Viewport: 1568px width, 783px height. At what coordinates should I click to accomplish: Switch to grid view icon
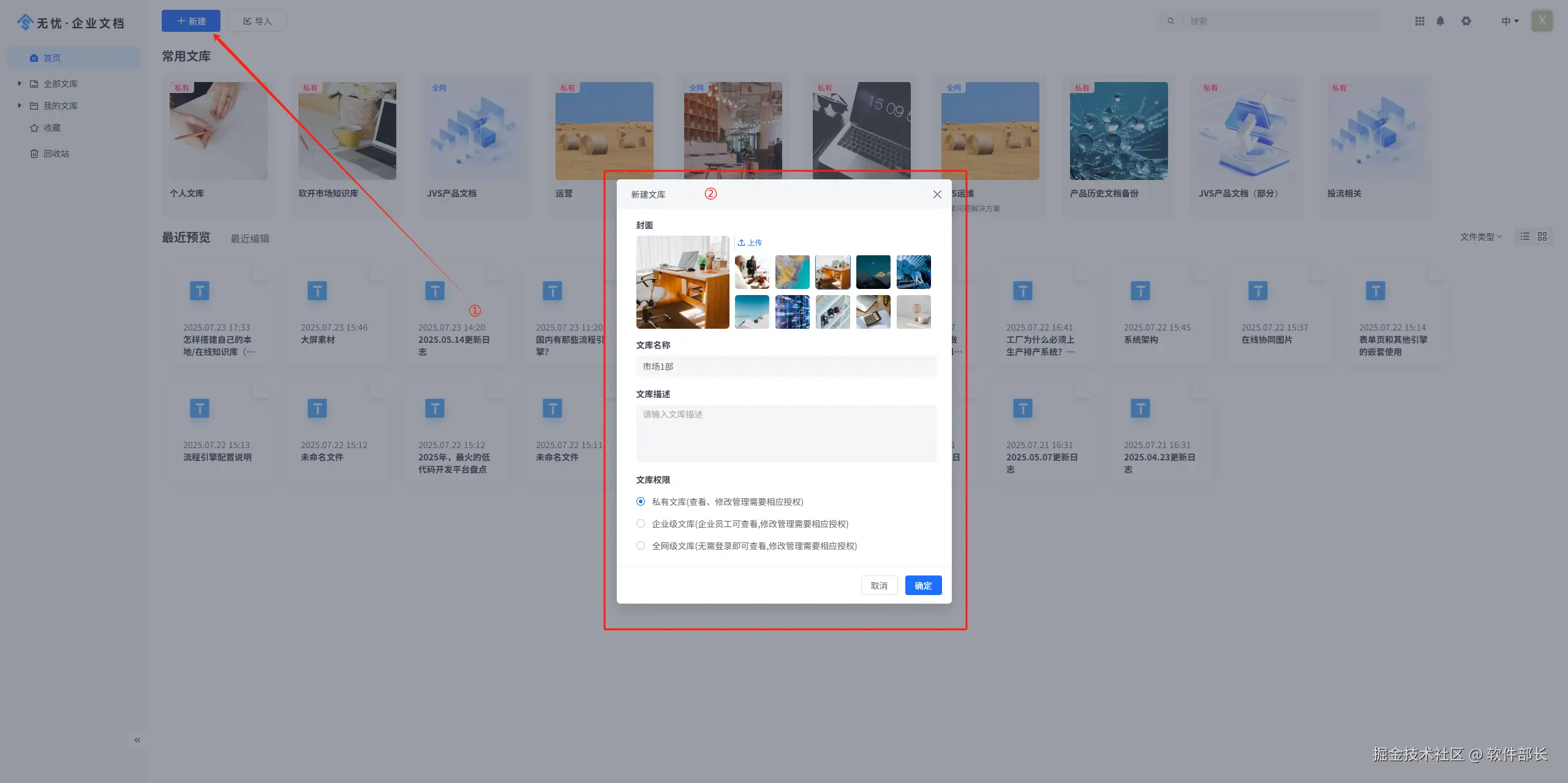(x=1542, y=236)
